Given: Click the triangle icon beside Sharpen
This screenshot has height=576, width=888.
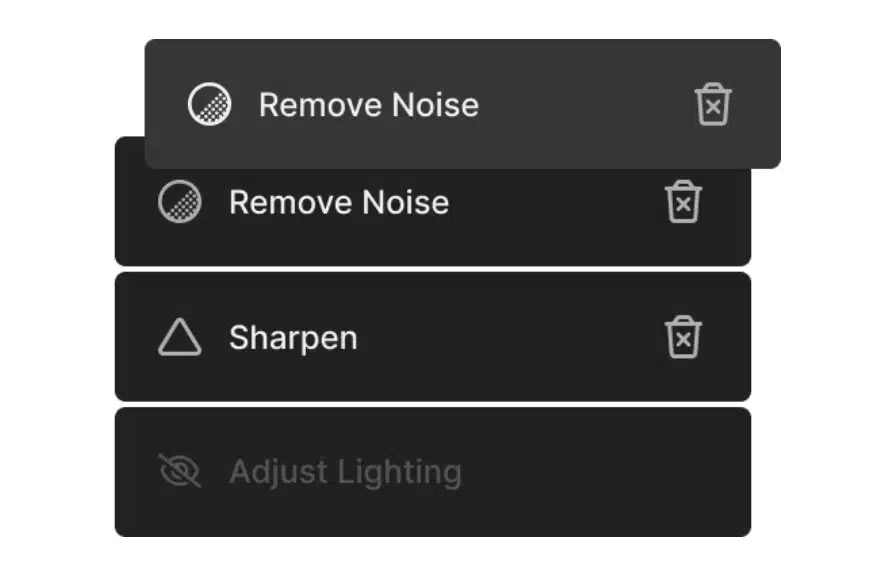Looking at the screenshot, I should 180,337.
